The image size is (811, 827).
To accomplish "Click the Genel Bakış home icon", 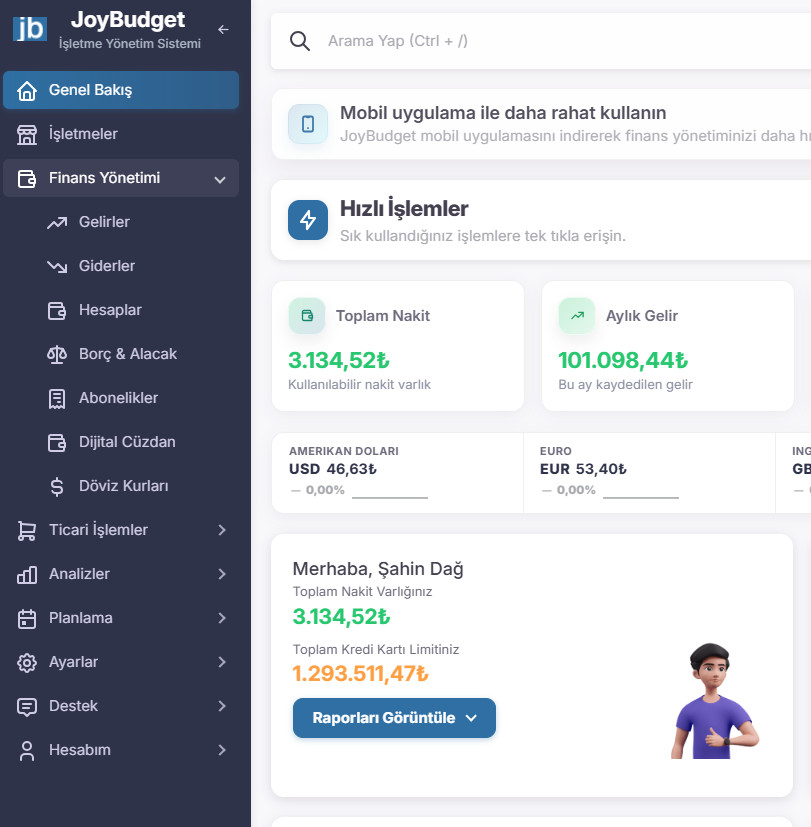I will pyautogui.click(x=27, y=91).
